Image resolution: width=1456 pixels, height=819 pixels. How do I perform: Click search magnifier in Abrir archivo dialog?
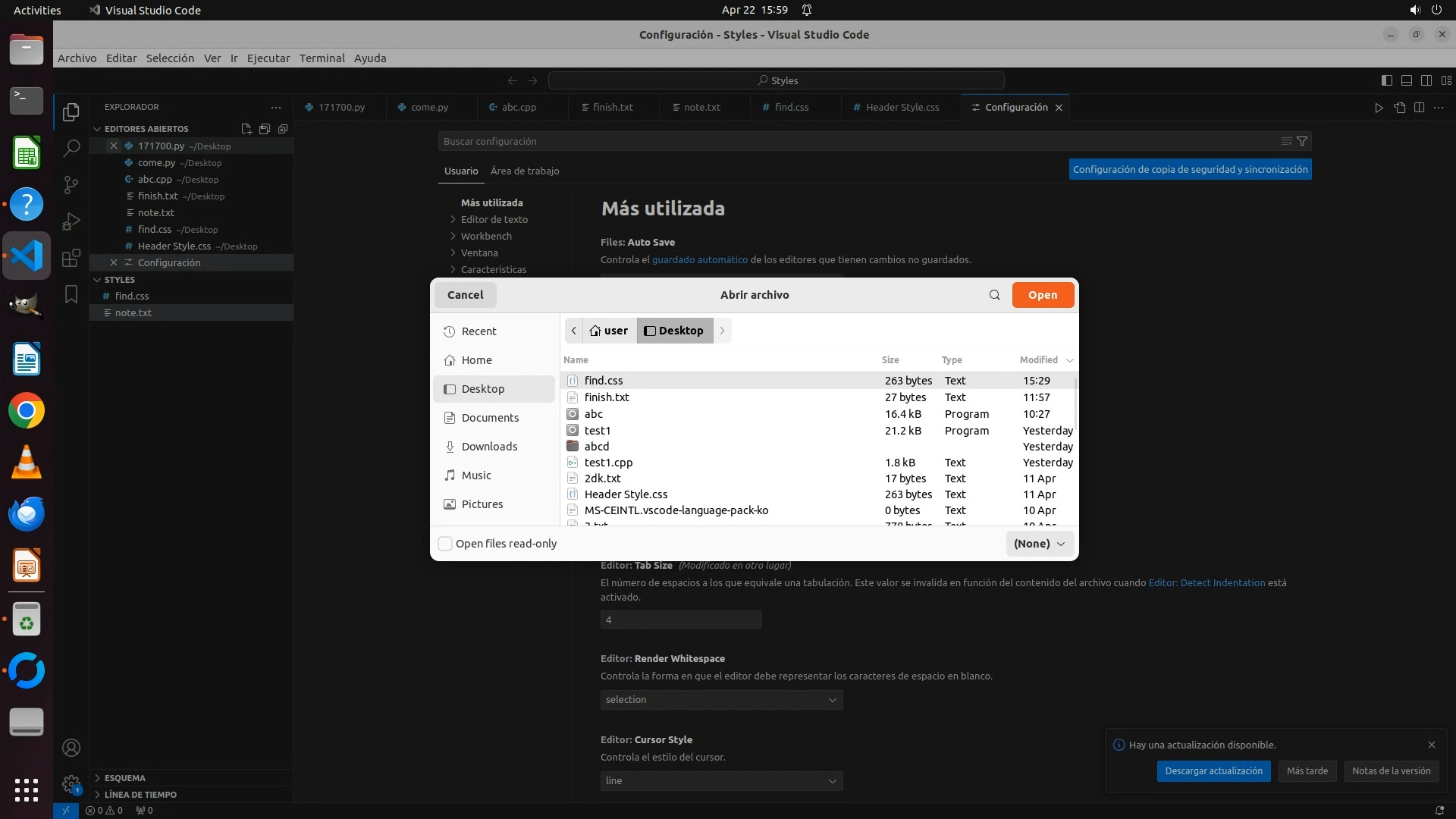[x=994, y=295]
